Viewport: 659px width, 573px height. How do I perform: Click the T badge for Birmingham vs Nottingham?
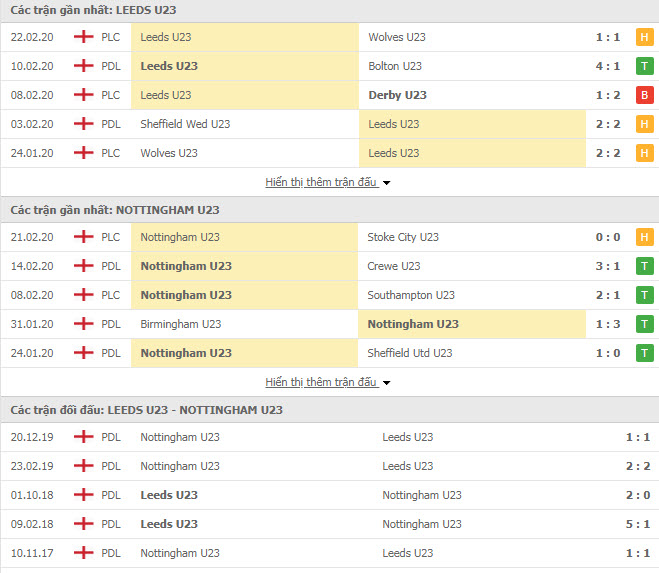(644, 324)
